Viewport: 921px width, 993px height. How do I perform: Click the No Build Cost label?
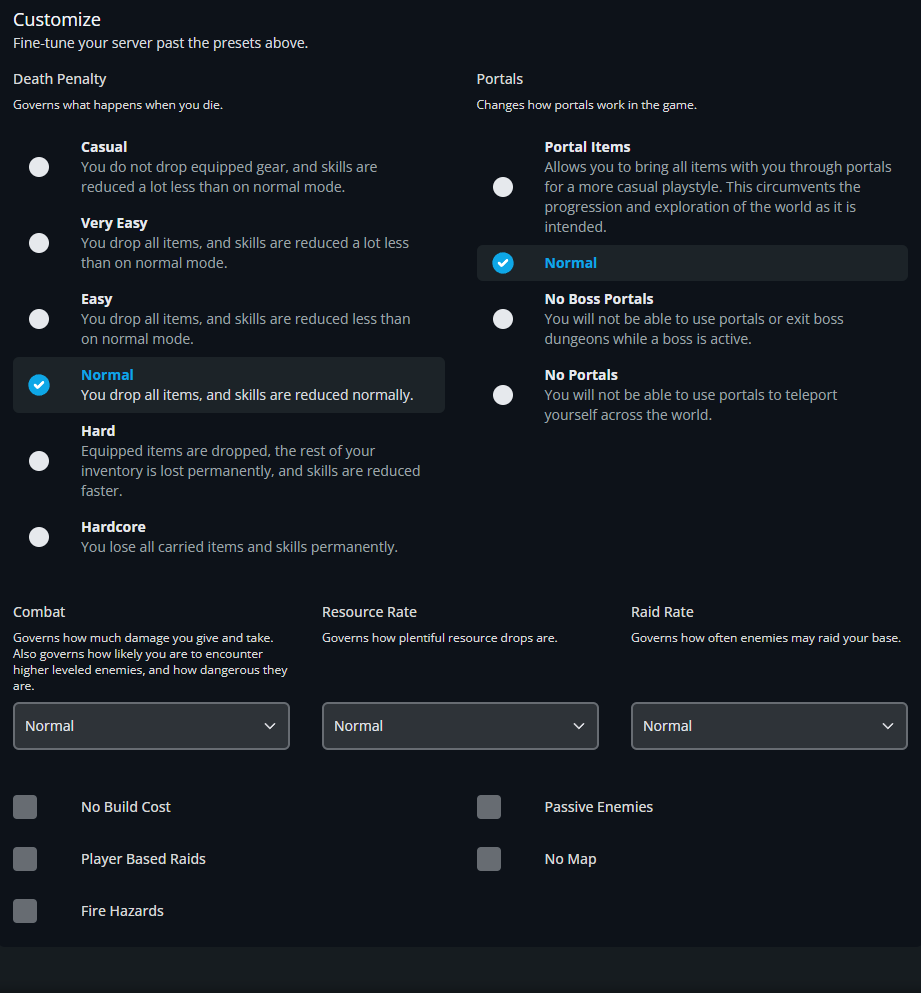tap(126, 807)
